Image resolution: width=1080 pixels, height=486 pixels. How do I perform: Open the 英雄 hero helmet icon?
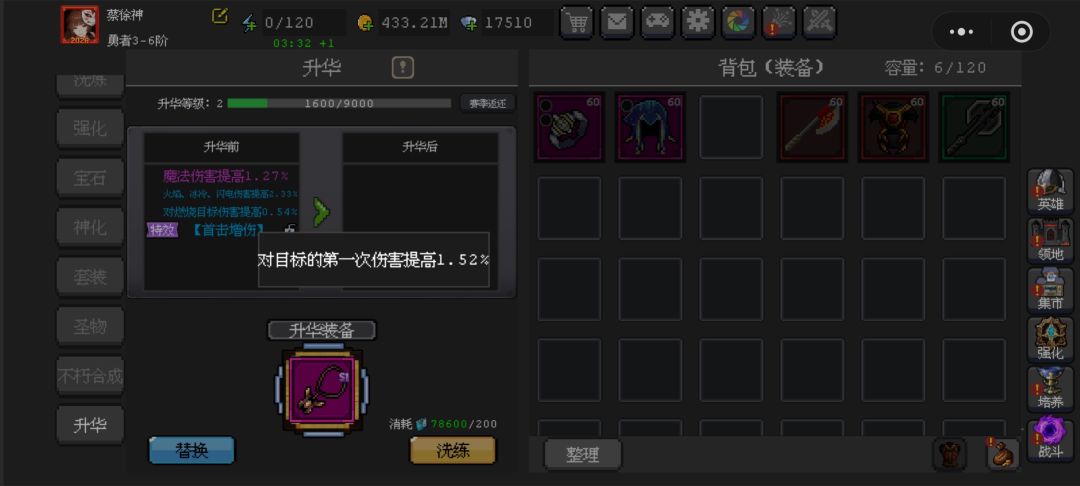pos(1050,191)
